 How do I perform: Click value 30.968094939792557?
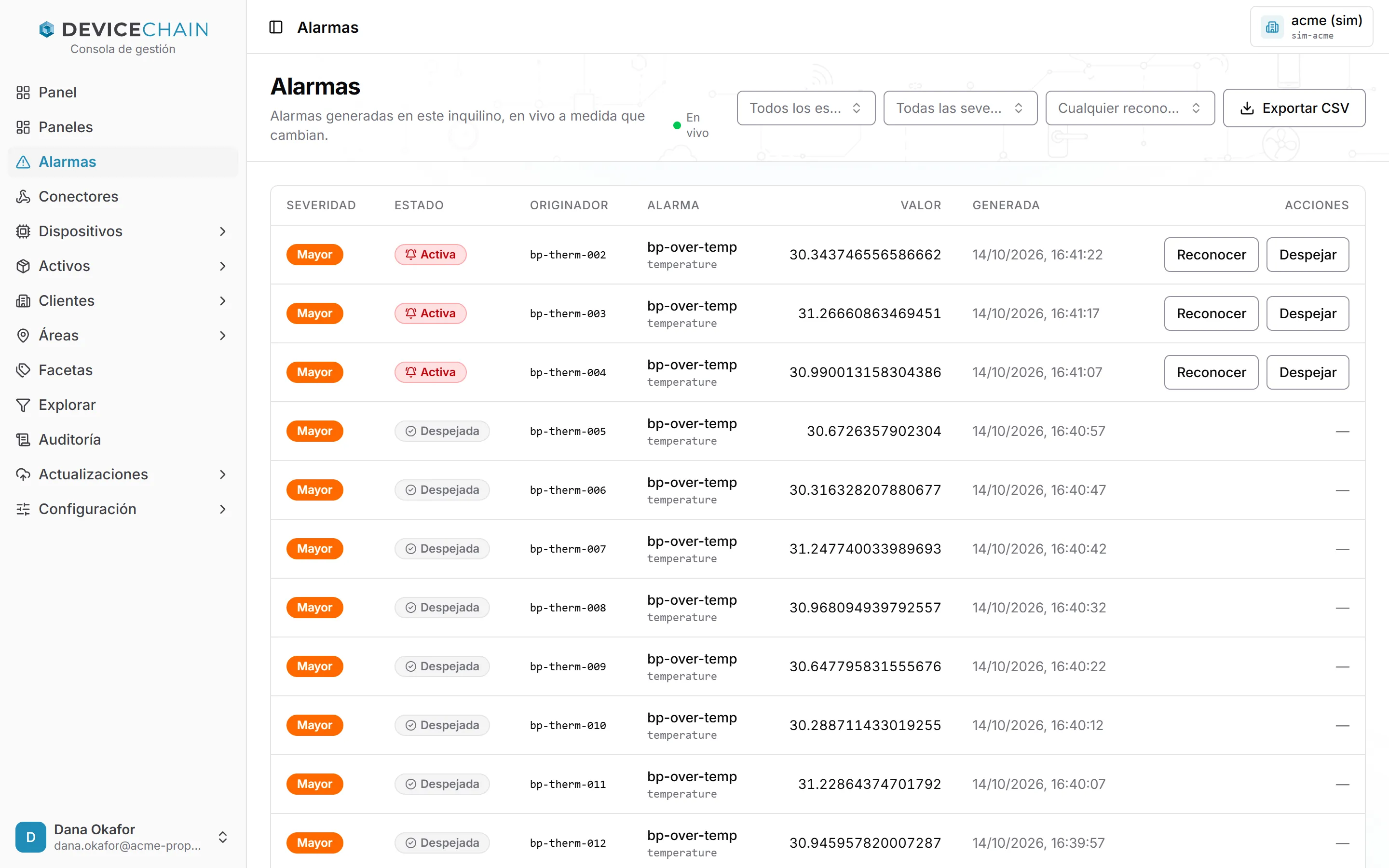pyautogui.click(x=865, y=608)
